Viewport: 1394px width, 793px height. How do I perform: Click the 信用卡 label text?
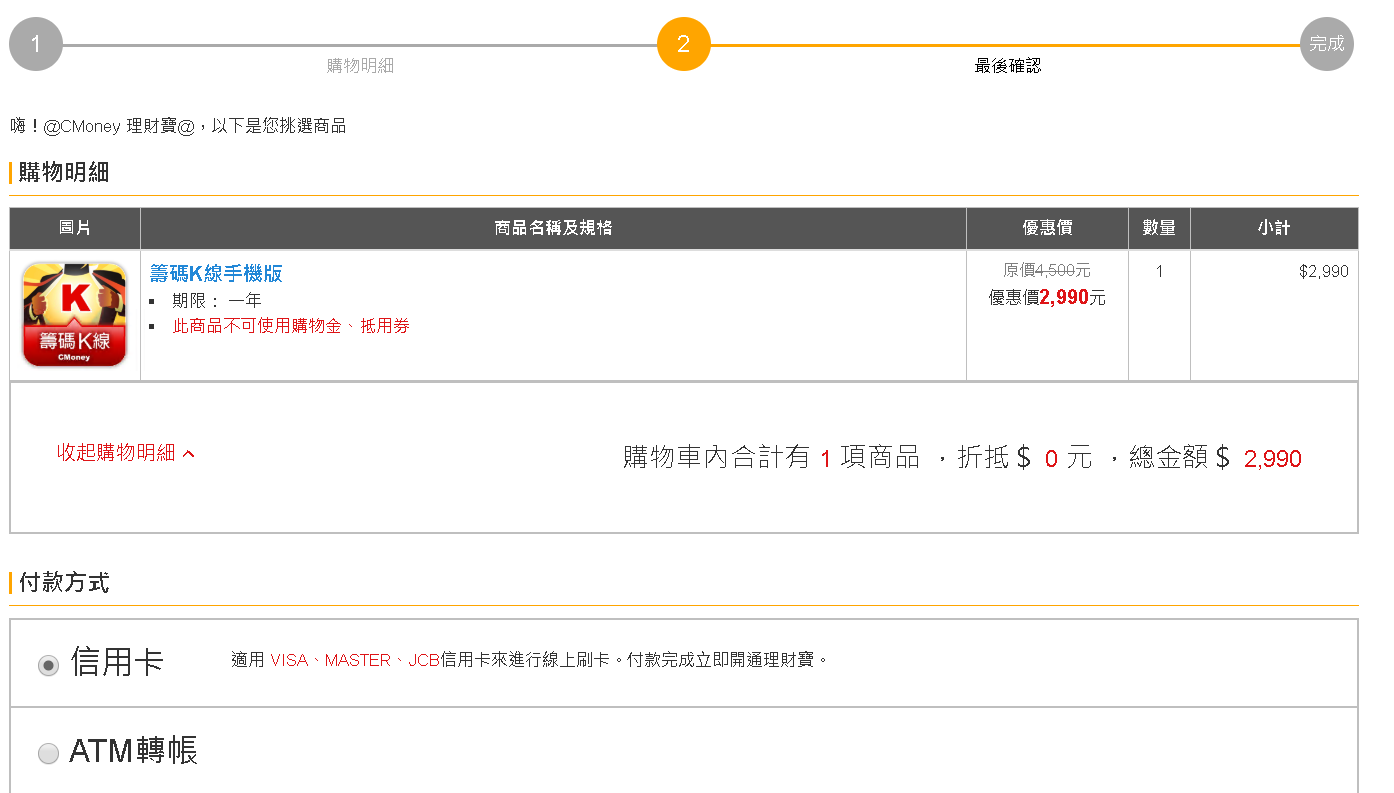117,662
